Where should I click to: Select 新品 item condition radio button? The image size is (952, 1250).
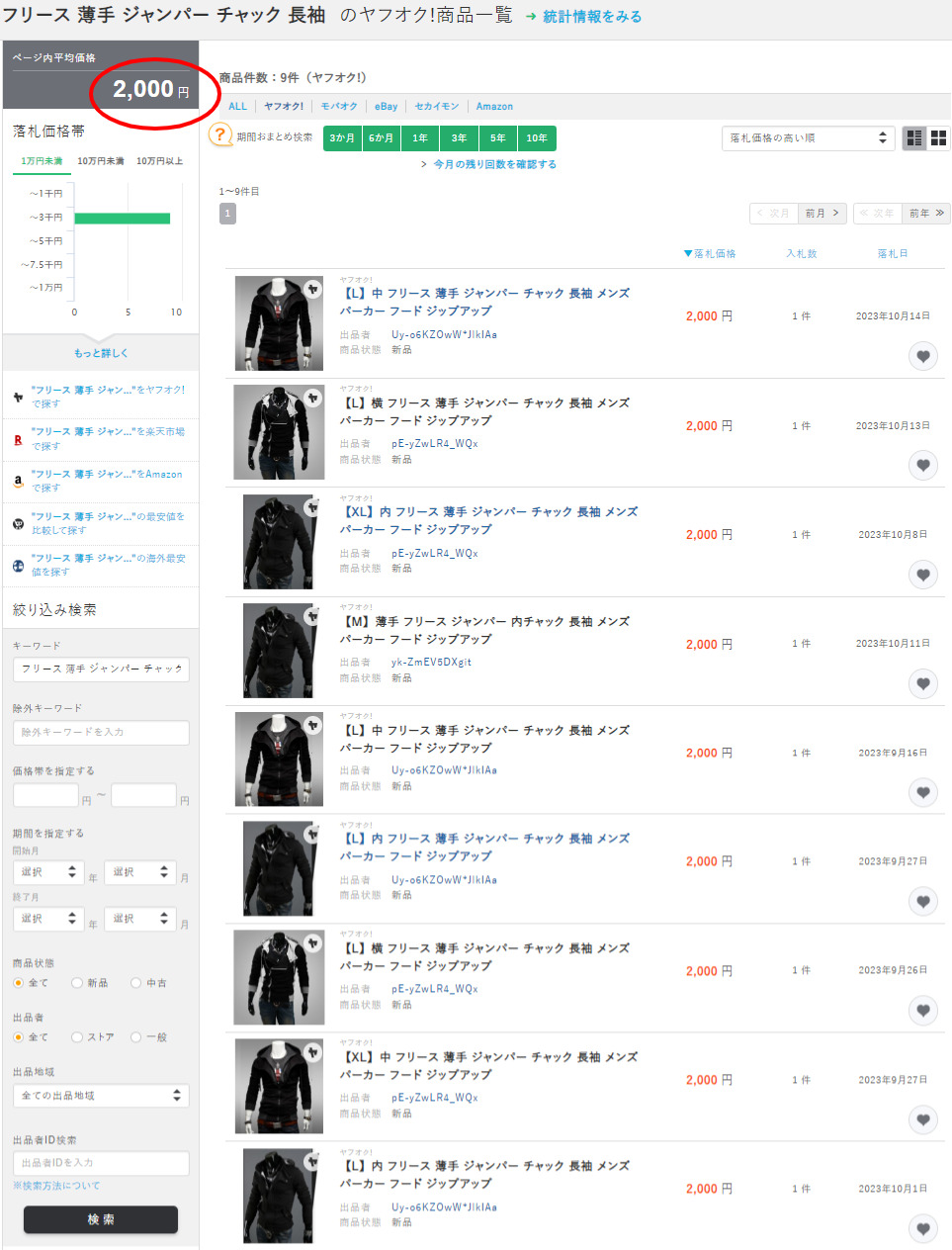(77, 983)
